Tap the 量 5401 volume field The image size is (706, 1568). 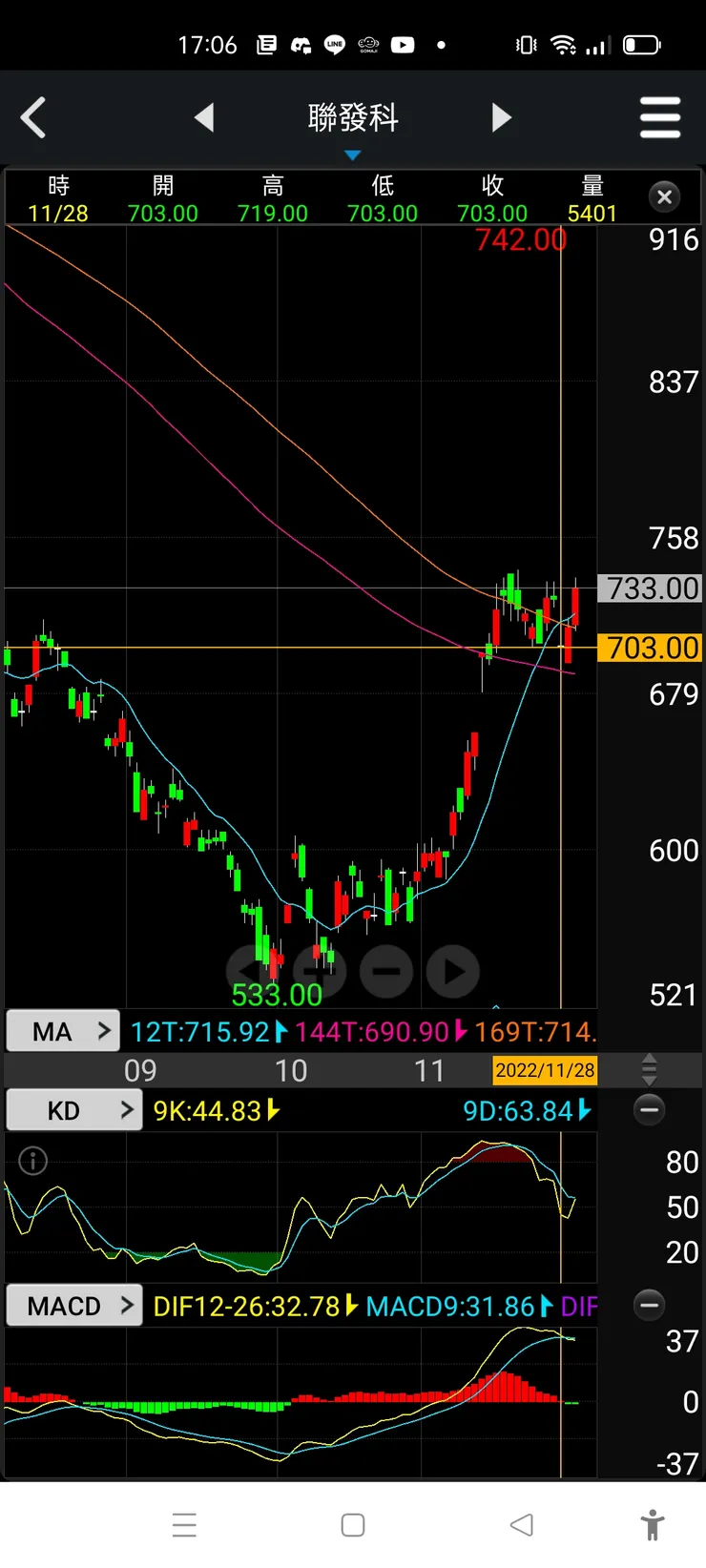(x=592, y=198)
